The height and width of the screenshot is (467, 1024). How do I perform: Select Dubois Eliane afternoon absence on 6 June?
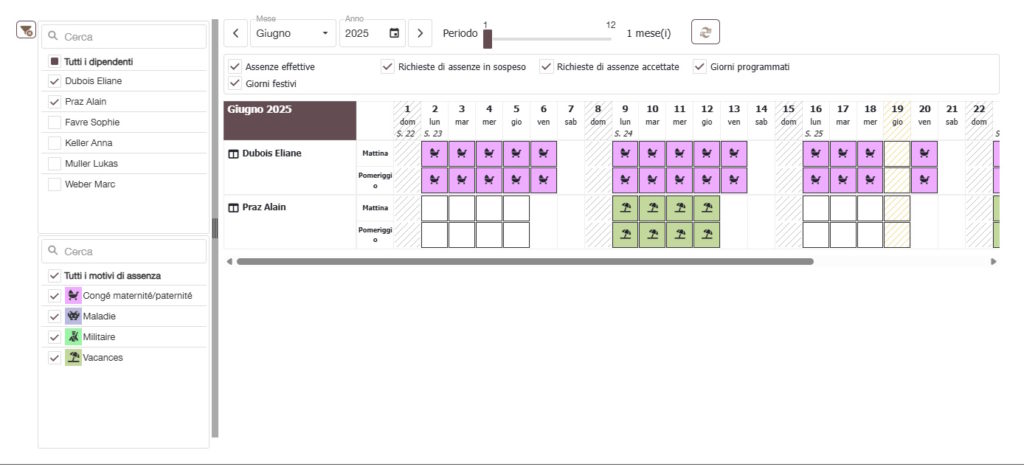point(543,181)
